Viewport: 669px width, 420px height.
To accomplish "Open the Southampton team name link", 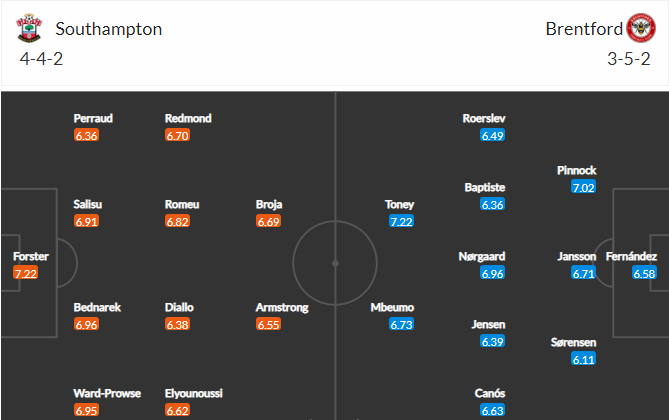I will 109,29.
